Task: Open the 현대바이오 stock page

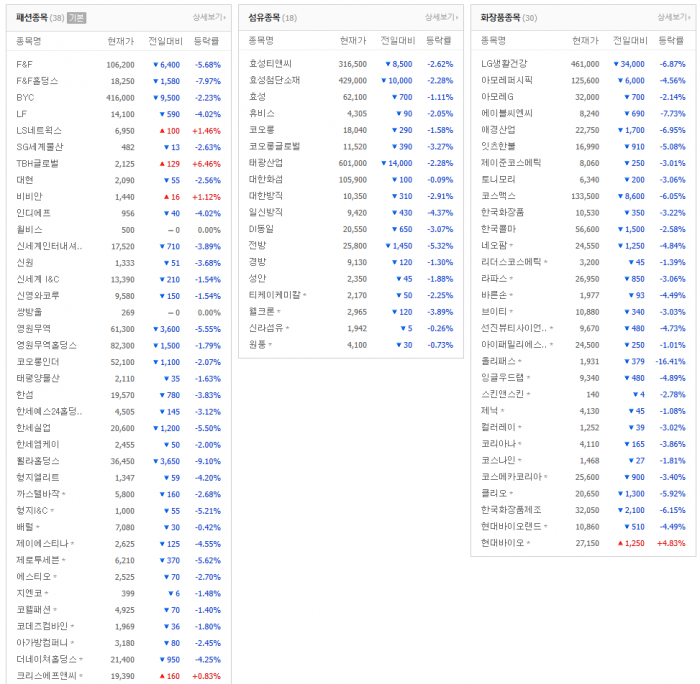Action: coord(502,543)
